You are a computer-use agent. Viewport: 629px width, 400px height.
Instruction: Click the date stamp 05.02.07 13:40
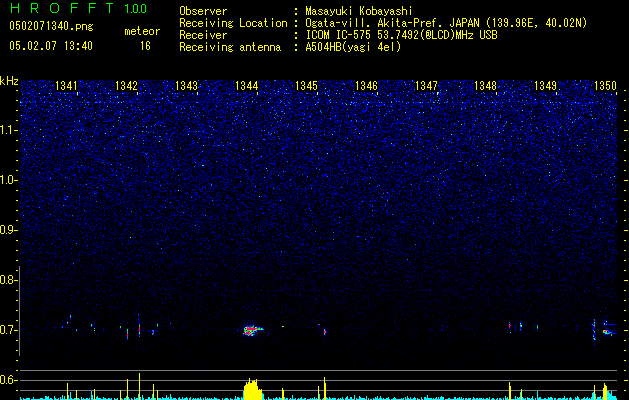tap(51, 46)
